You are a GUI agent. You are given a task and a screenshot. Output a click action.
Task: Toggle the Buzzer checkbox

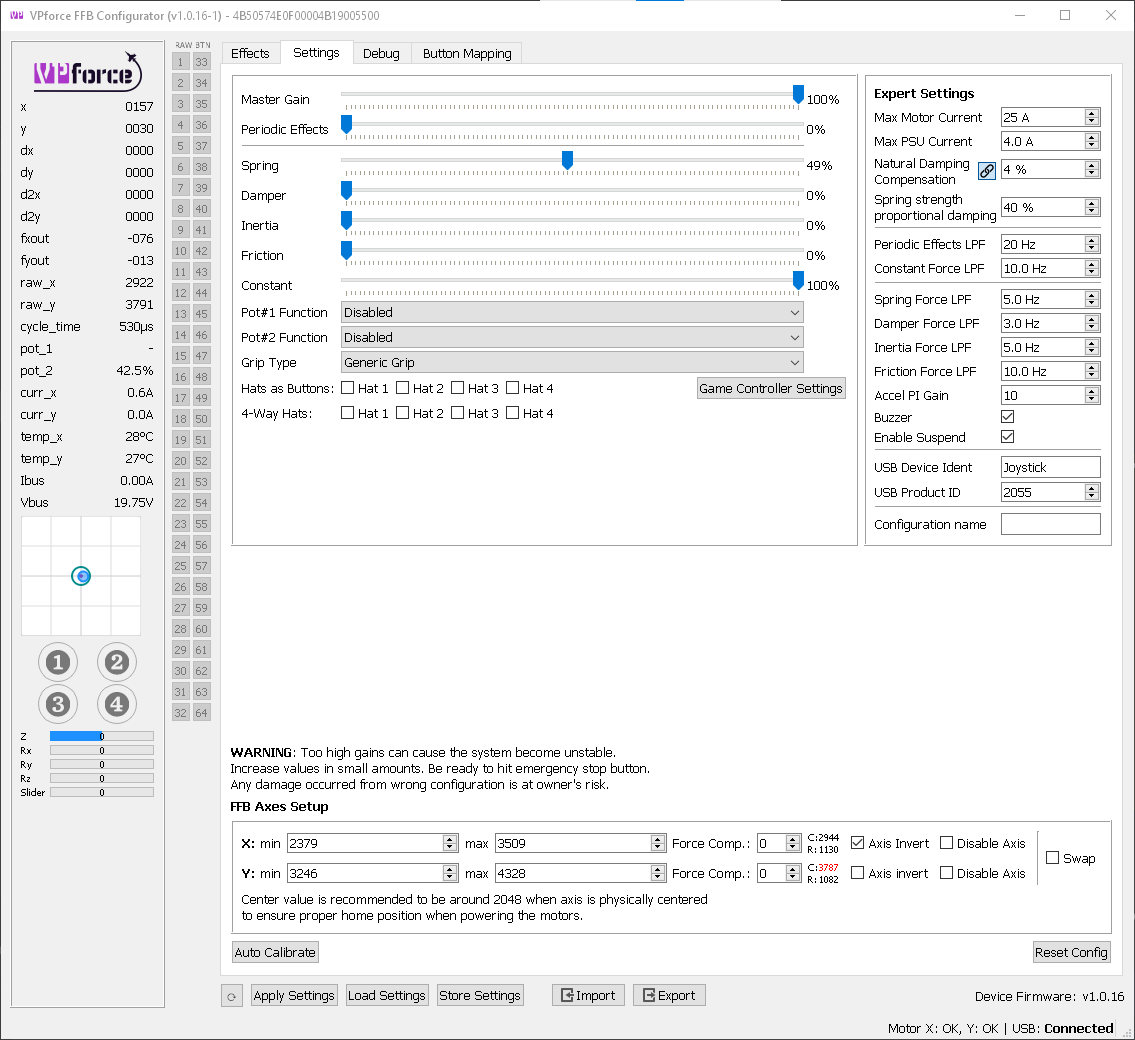(1008, 417)
